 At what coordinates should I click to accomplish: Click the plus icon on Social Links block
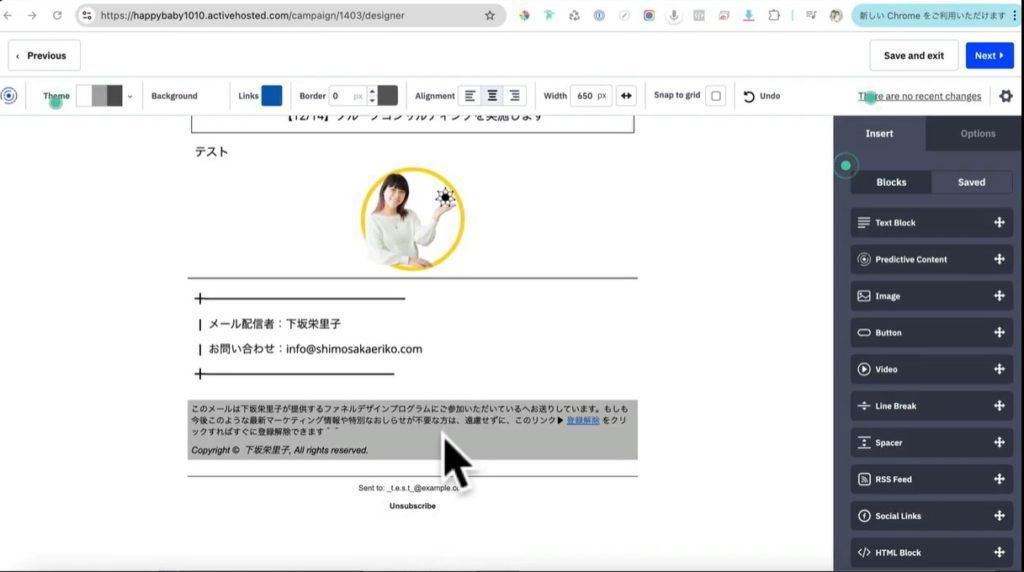[998, 516]
